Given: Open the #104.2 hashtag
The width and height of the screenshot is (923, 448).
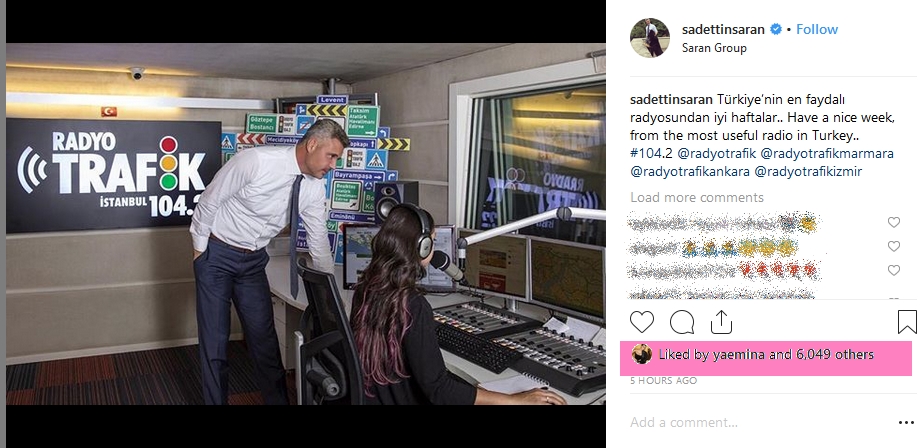Looking at the screenshot, I should (x=652, y=154).
